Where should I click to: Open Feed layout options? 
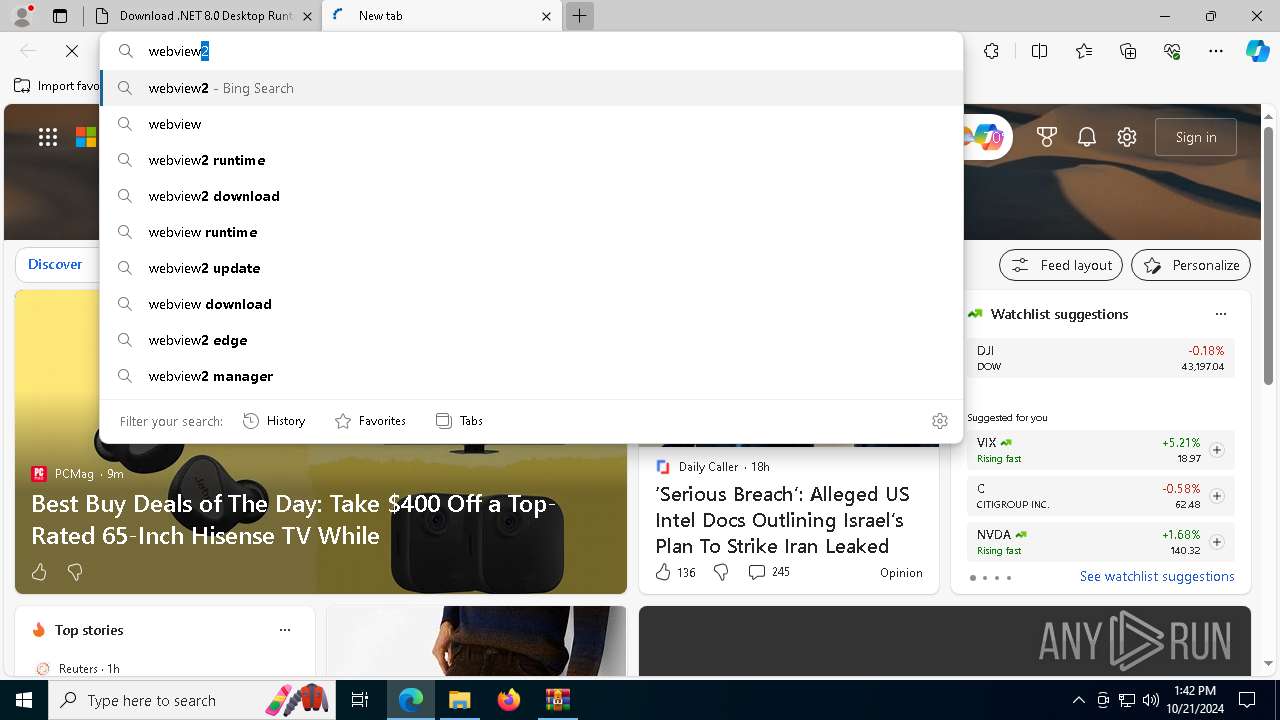click(x=1061, y=265)
